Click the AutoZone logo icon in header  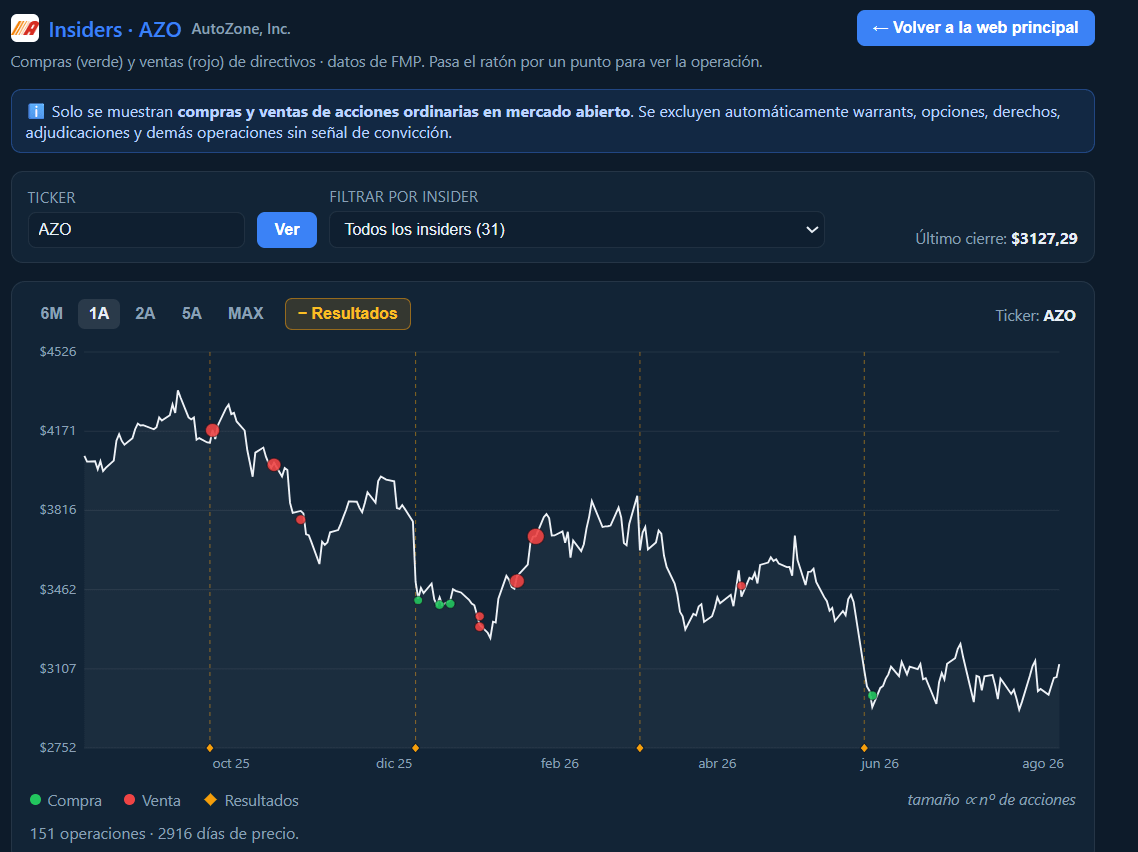[25, 28]
